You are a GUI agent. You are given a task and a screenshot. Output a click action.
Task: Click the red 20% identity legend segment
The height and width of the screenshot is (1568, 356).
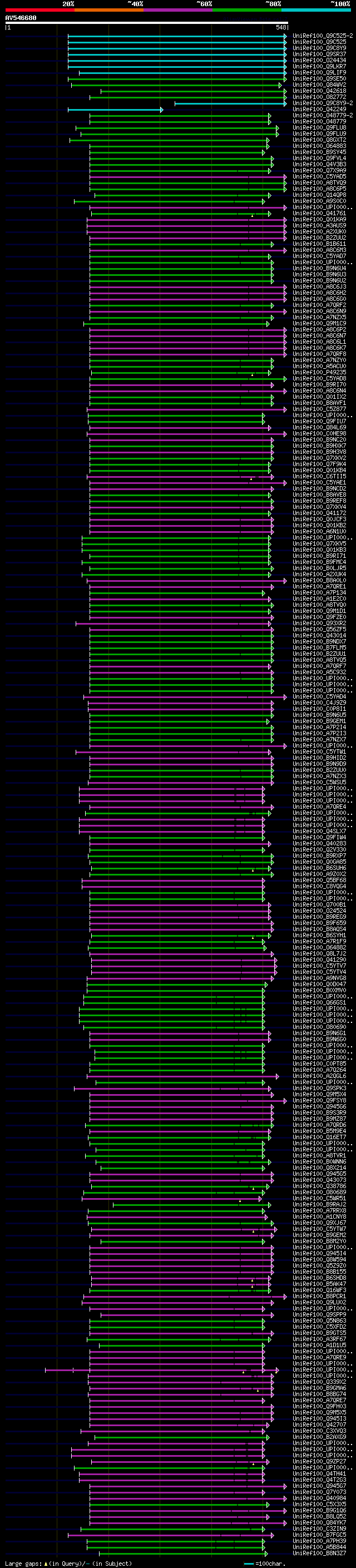point(39,10)
